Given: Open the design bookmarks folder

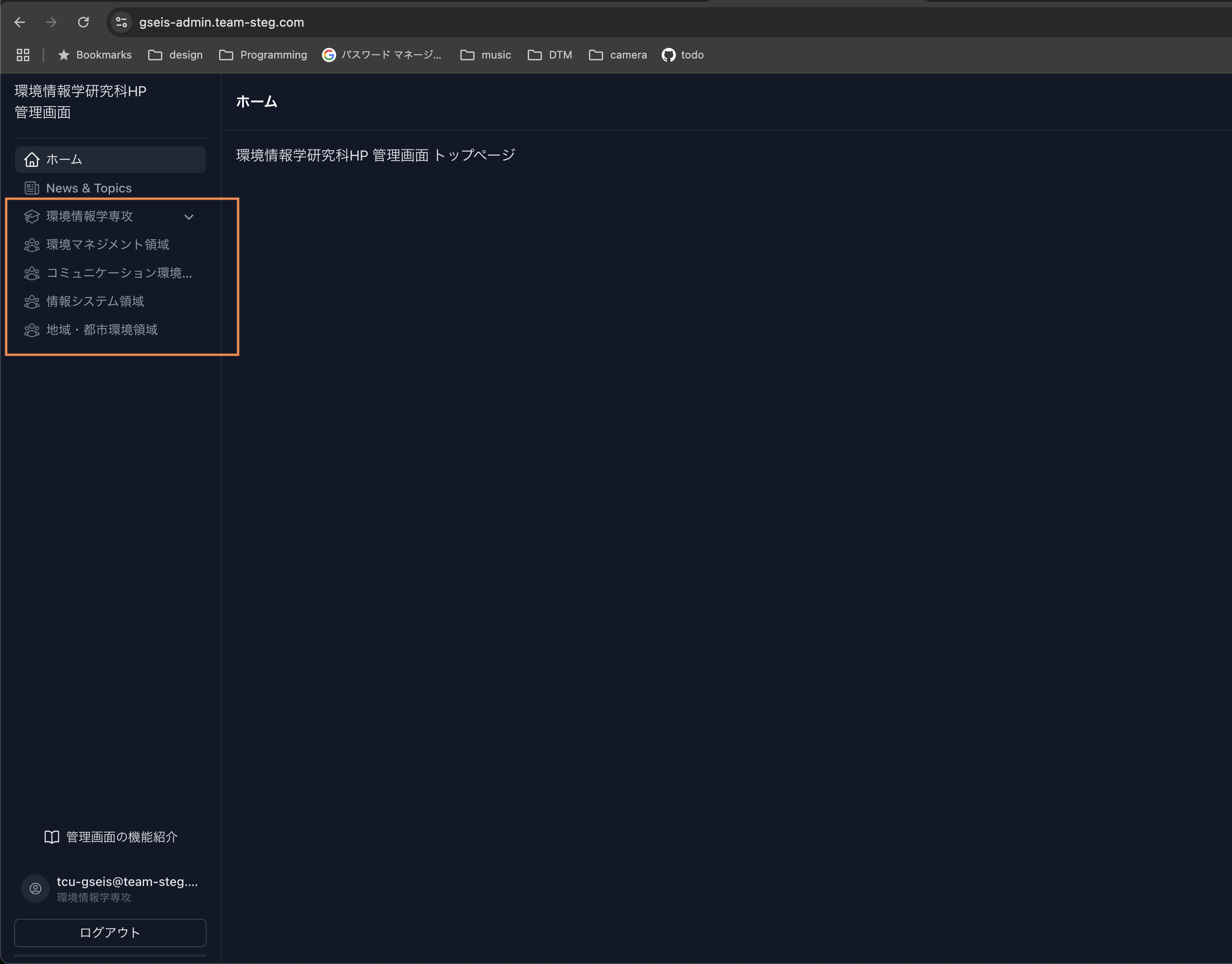Looking at the screenshot, I should tap(176, 55).
